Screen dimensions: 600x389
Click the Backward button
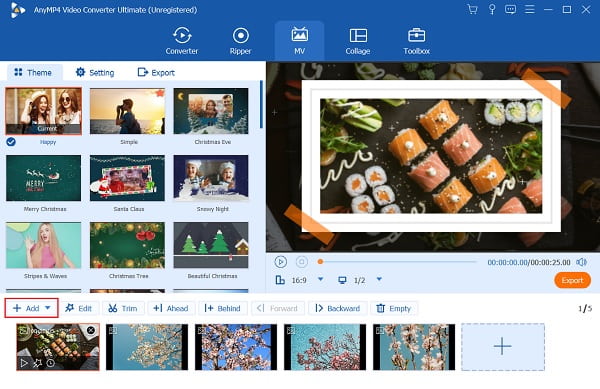click(338, 308)
